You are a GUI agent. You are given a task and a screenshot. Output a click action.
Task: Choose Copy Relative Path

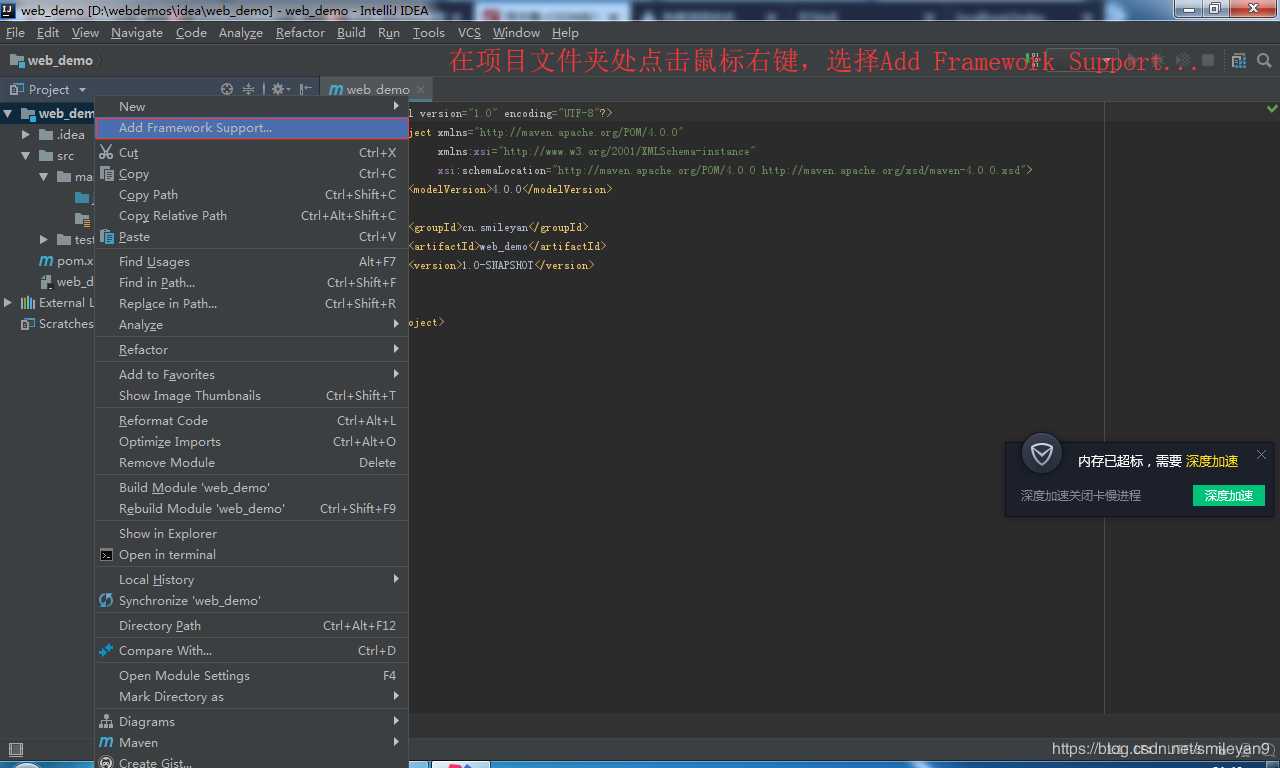pyautogui.click(x=251, y=215)
